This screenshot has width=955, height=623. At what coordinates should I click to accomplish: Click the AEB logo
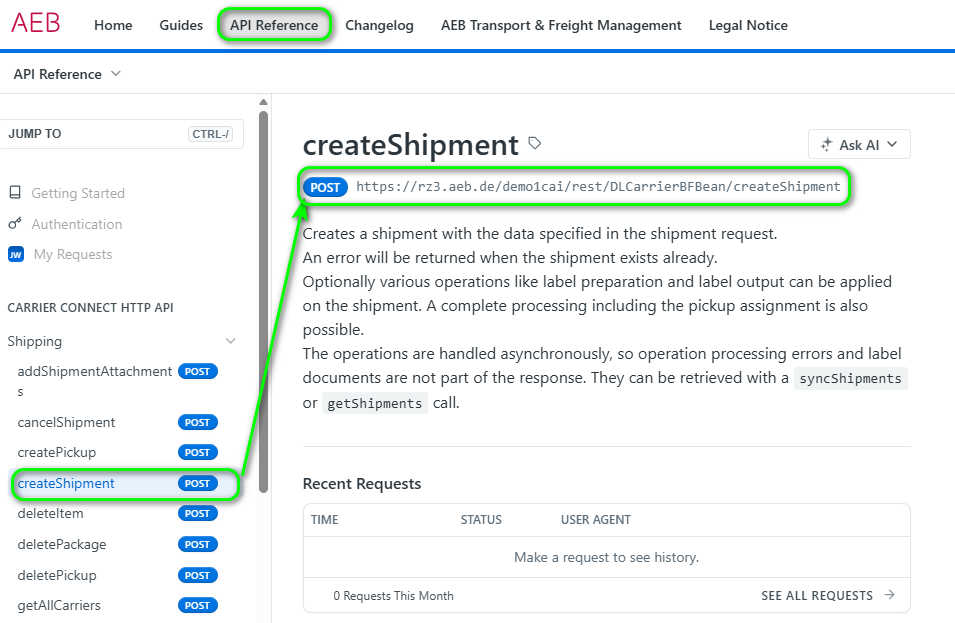pyautogui.click(x=35, y=23)
